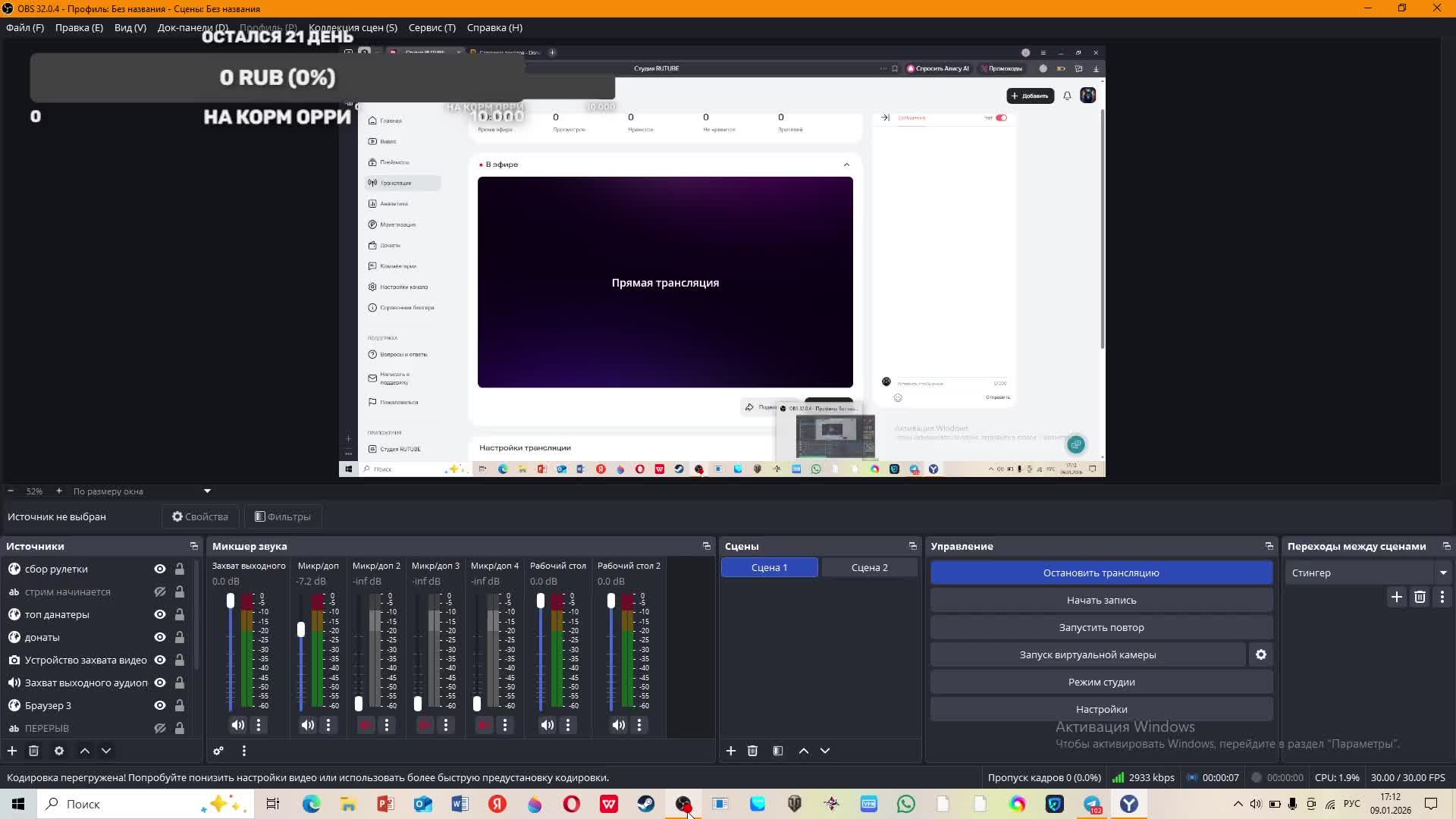
Task: Hide the сбор рулетки source
Action: [160, 569]
